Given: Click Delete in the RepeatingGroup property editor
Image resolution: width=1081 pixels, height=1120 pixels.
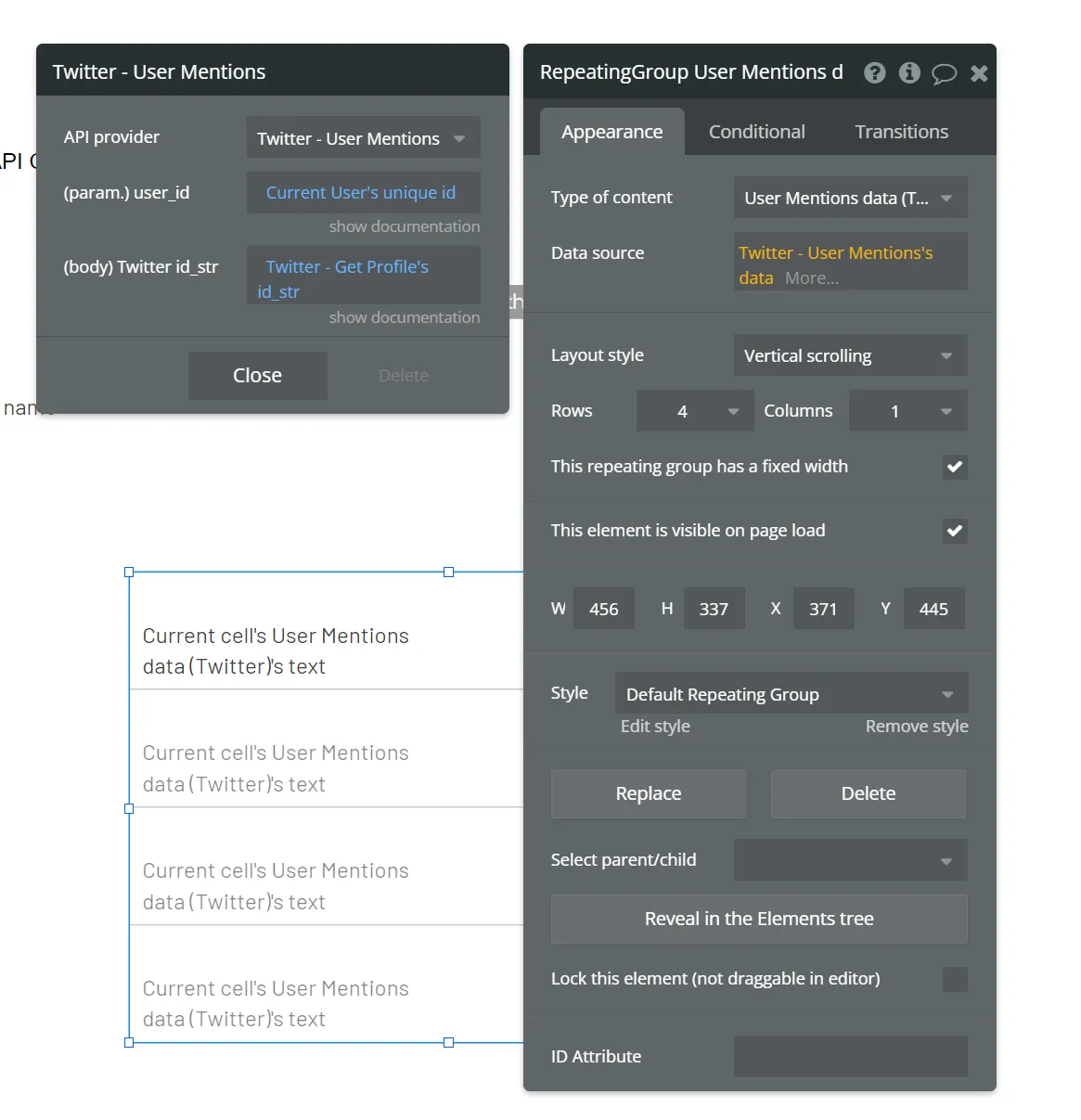Looking at the screenshot, I should click(x=869, y=793).
